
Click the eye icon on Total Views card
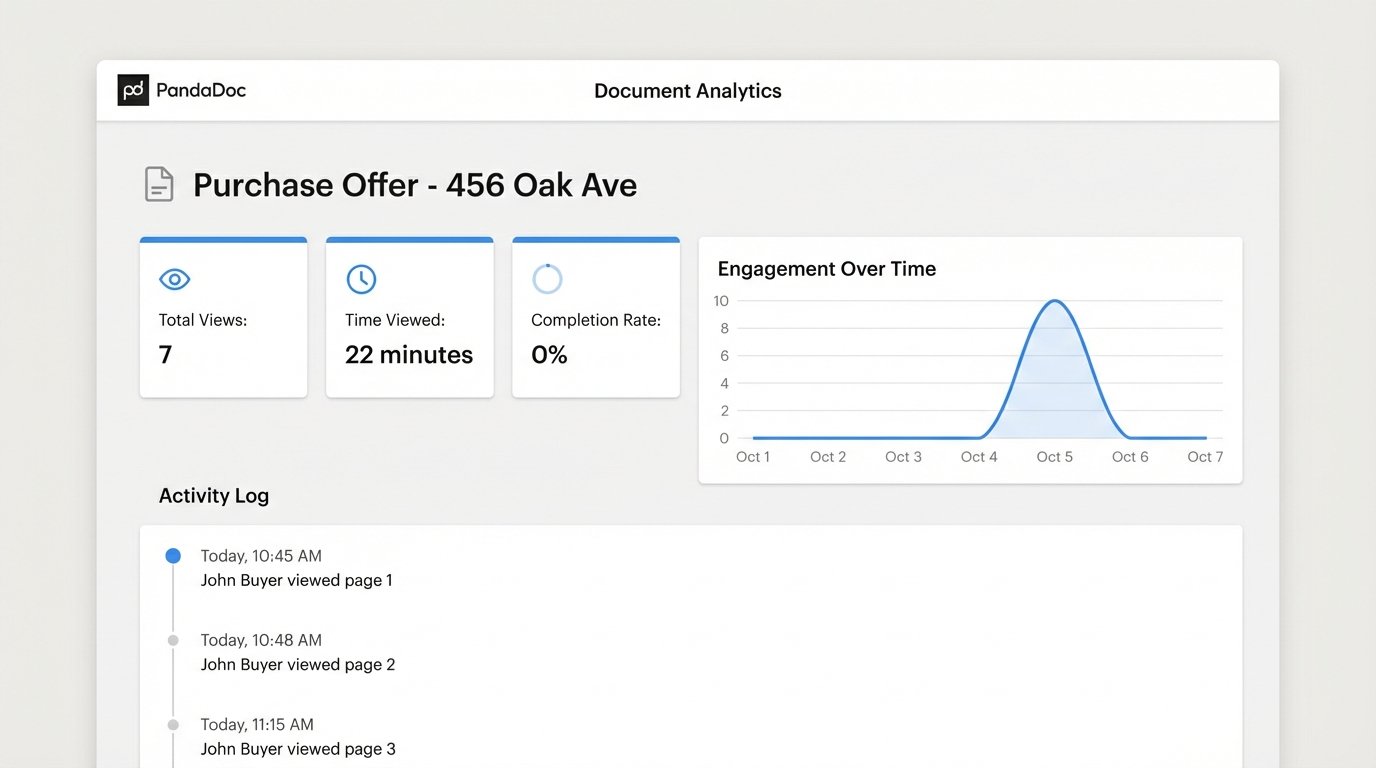click(174, 279)
